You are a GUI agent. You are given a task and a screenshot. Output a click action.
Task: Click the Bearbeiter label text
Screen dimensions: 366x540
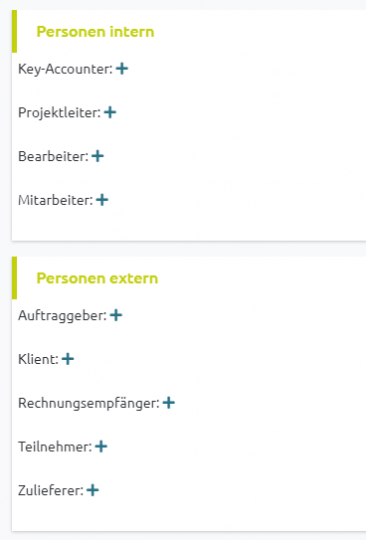[53, 156]
